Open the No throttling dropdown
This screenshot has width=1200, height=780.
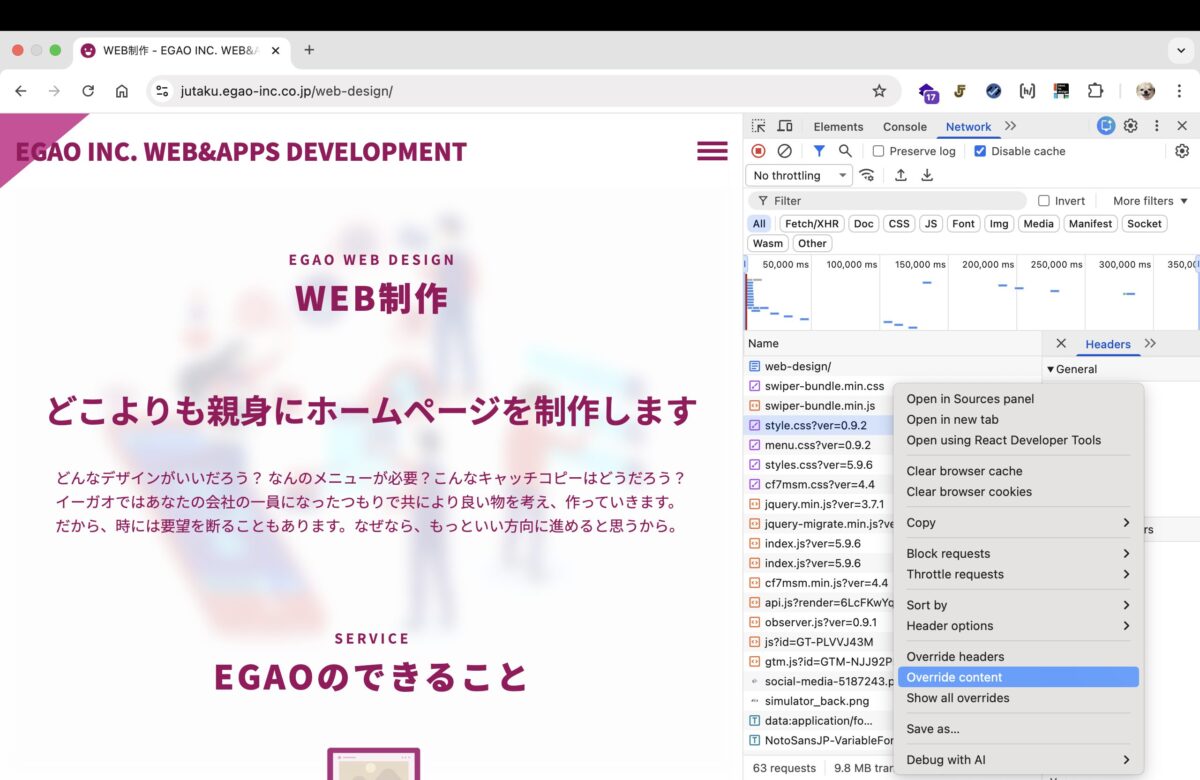pyautogui.click(x=801, y=176)
